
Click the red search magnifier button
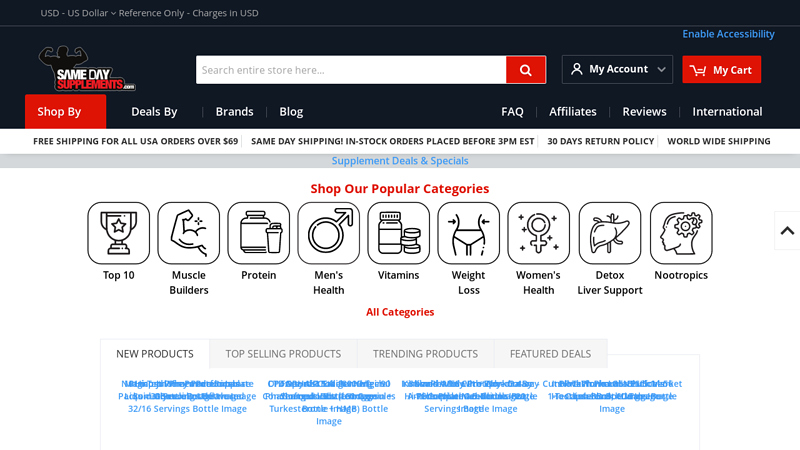(526, 70)
